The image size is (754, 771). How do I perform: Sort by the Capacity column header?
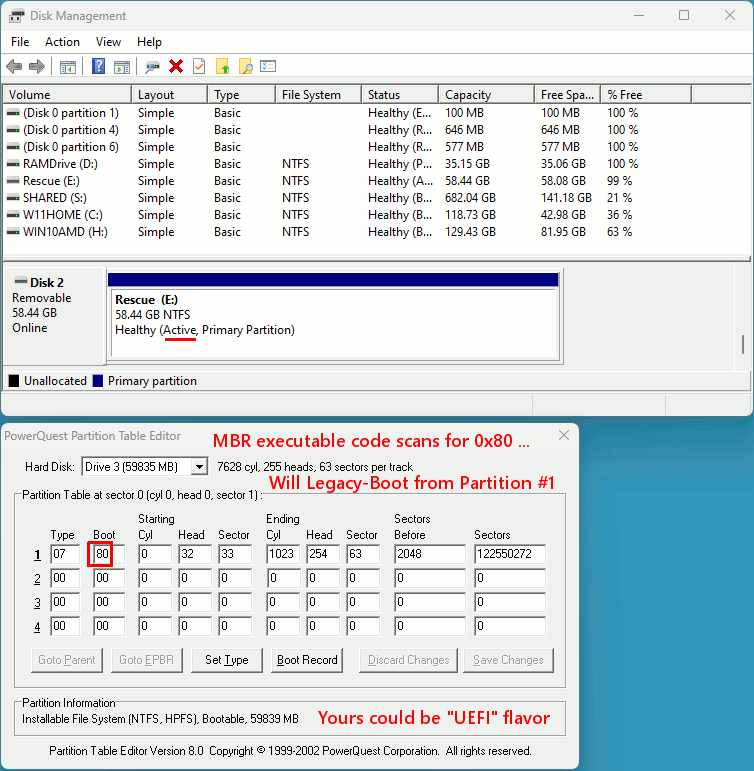click(486, 94)
